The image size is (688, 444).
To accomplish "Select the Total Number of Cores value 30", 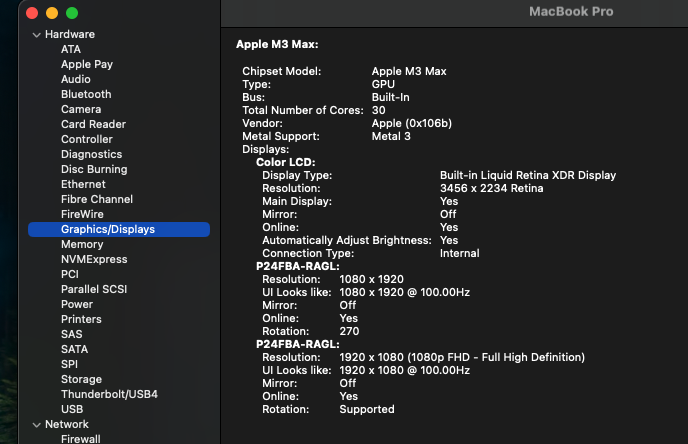I will [378, 110].
